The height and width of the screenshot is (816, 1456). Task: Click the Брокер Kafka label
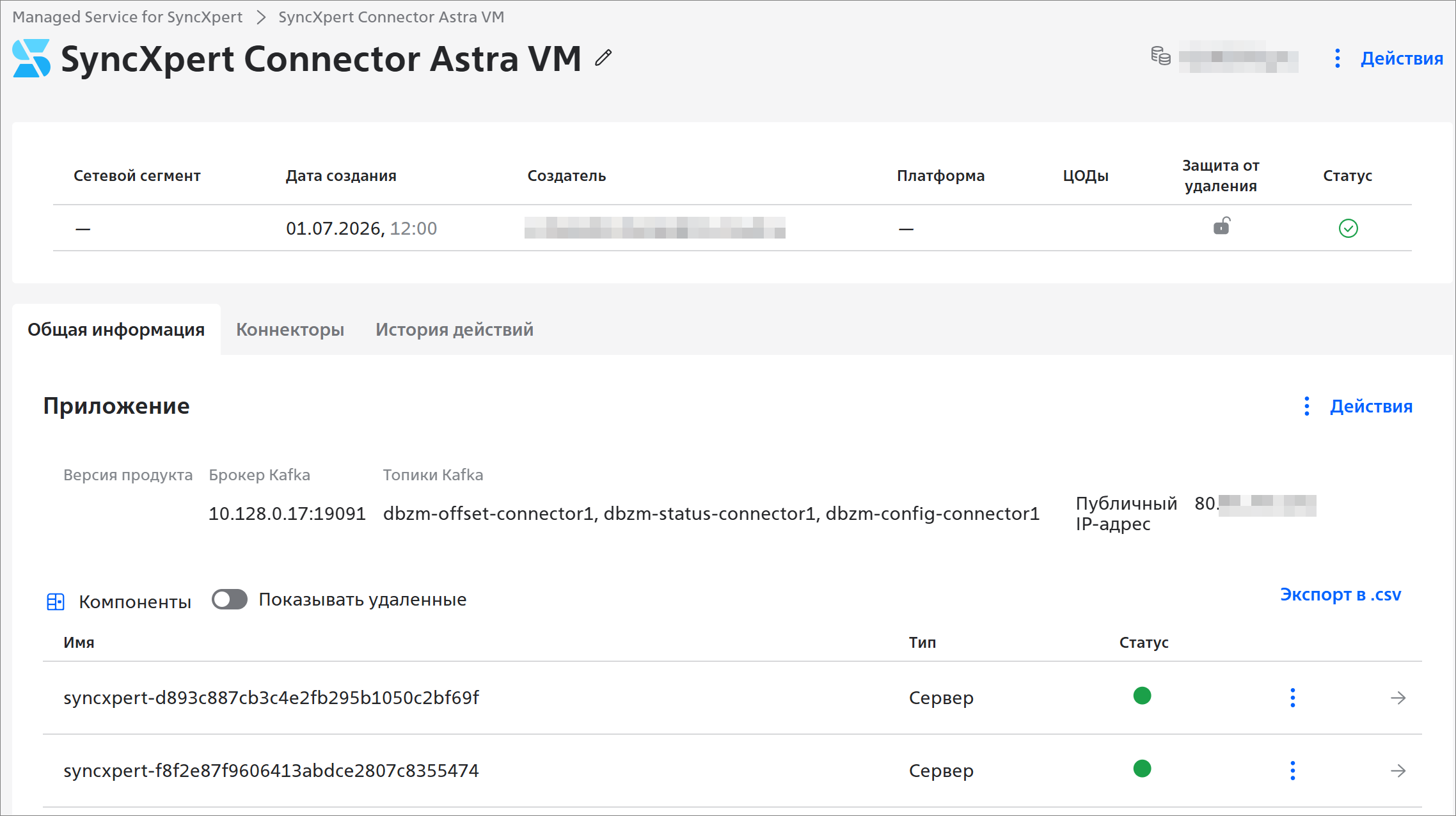click(259, 475)
